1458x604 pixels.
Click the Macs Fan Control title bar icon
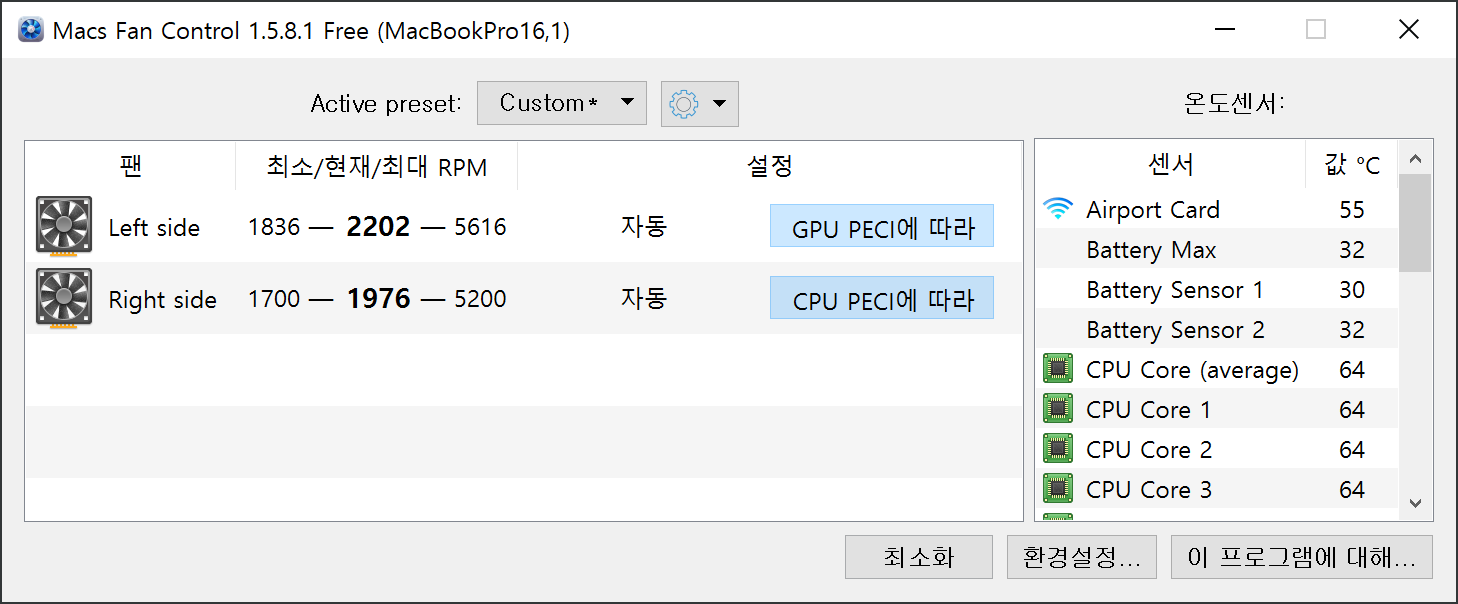click(x=31, y=30)
